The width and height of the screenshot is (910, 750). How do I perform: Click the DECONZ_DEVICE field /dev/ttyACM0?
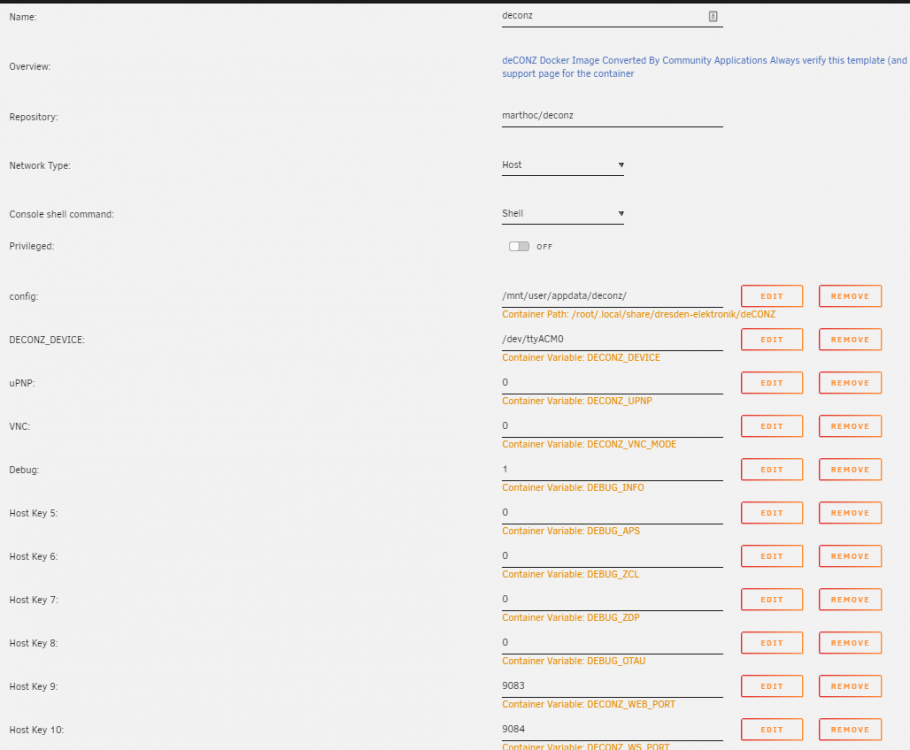pos(612,340)
